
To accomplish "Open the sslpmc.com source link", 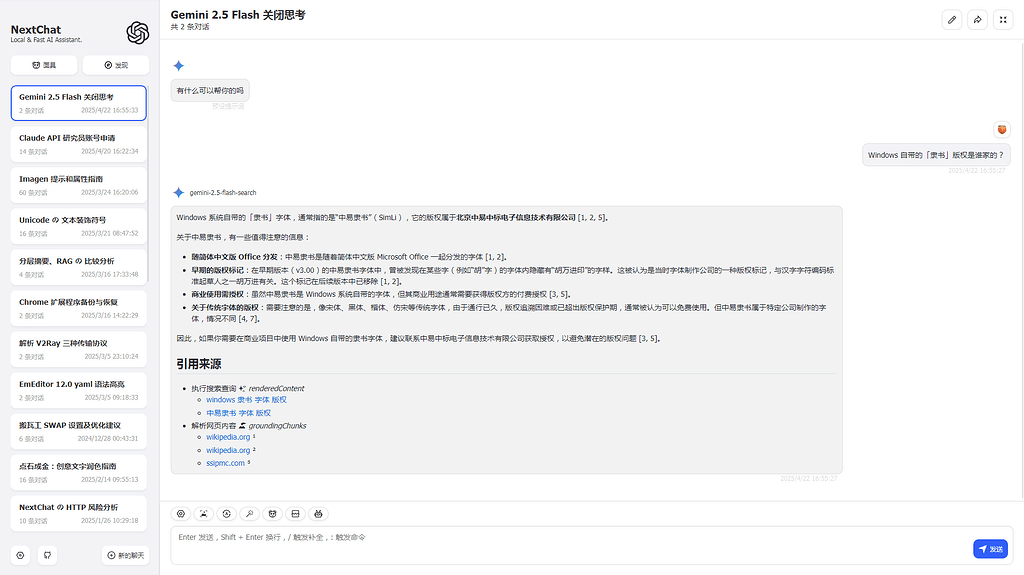I will click(225, 463).
